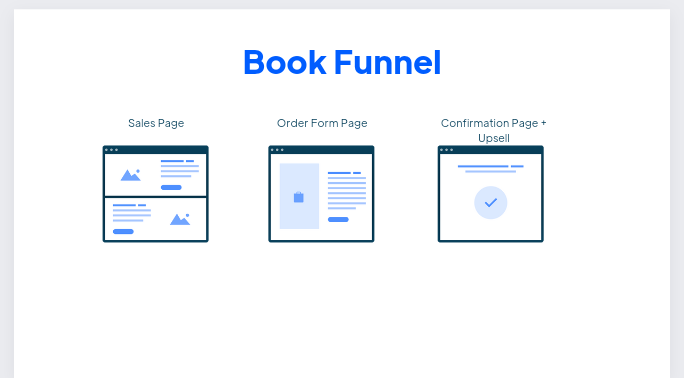
Task: Select the Order Form Page label
Action: point(322,123)
